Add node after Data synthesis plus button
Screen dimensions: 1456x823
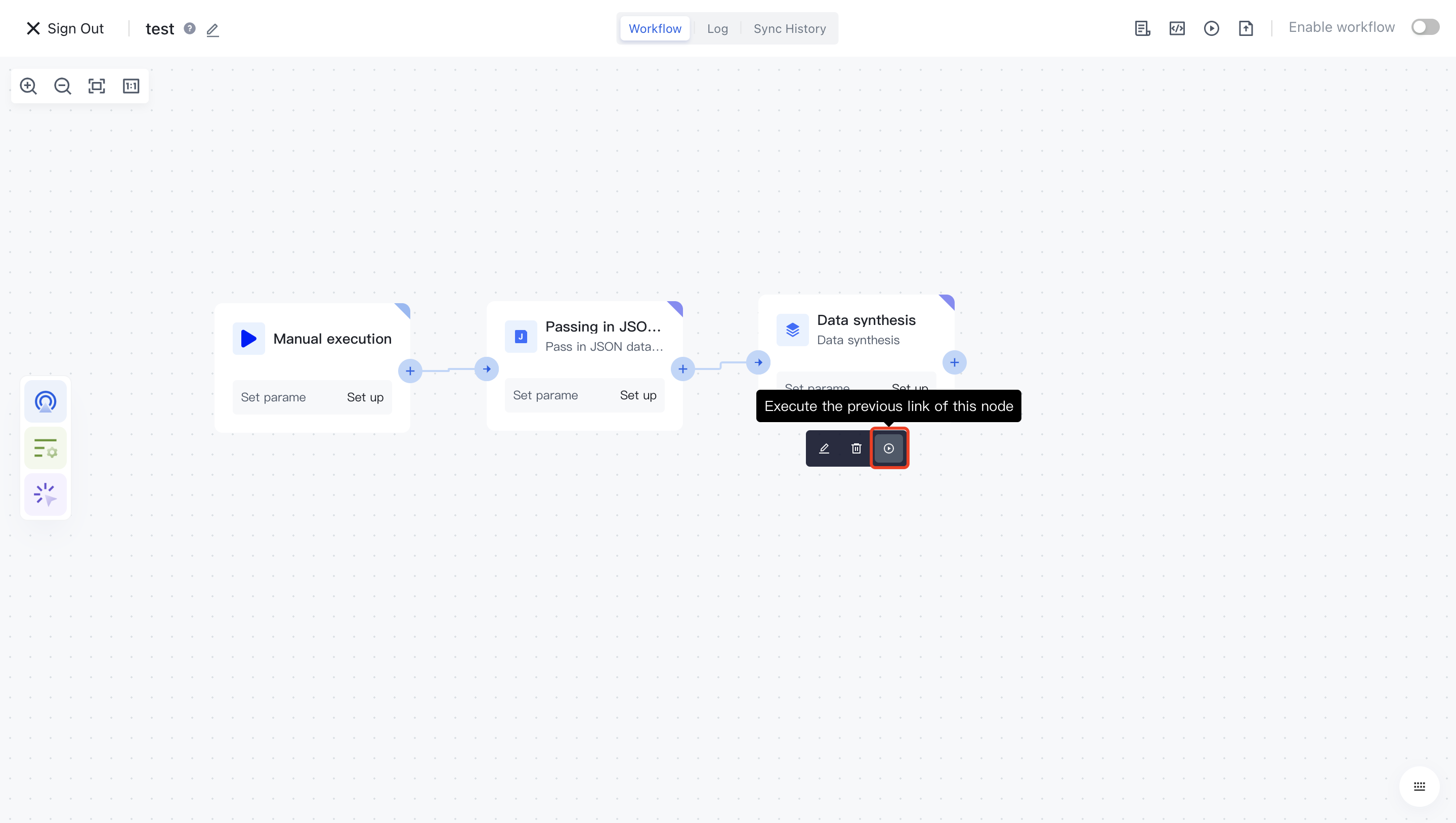coord(954,362)
